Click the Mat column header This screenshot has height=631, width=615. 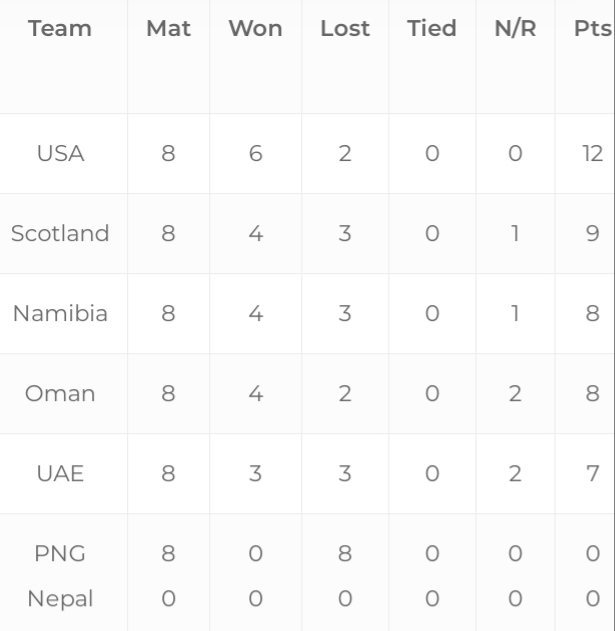tap(168, 29)
